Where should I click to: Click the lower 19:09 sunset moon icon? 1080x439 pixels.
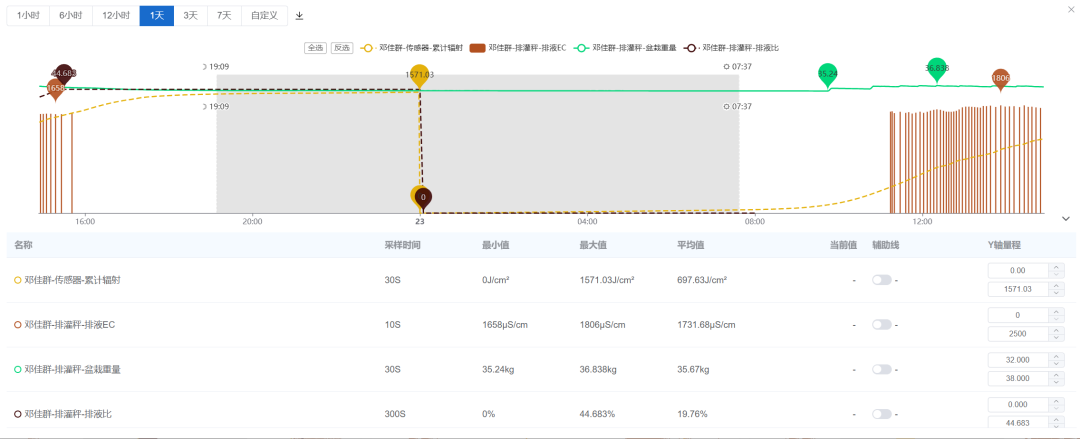pyautogui.click(x=204, y=107)
